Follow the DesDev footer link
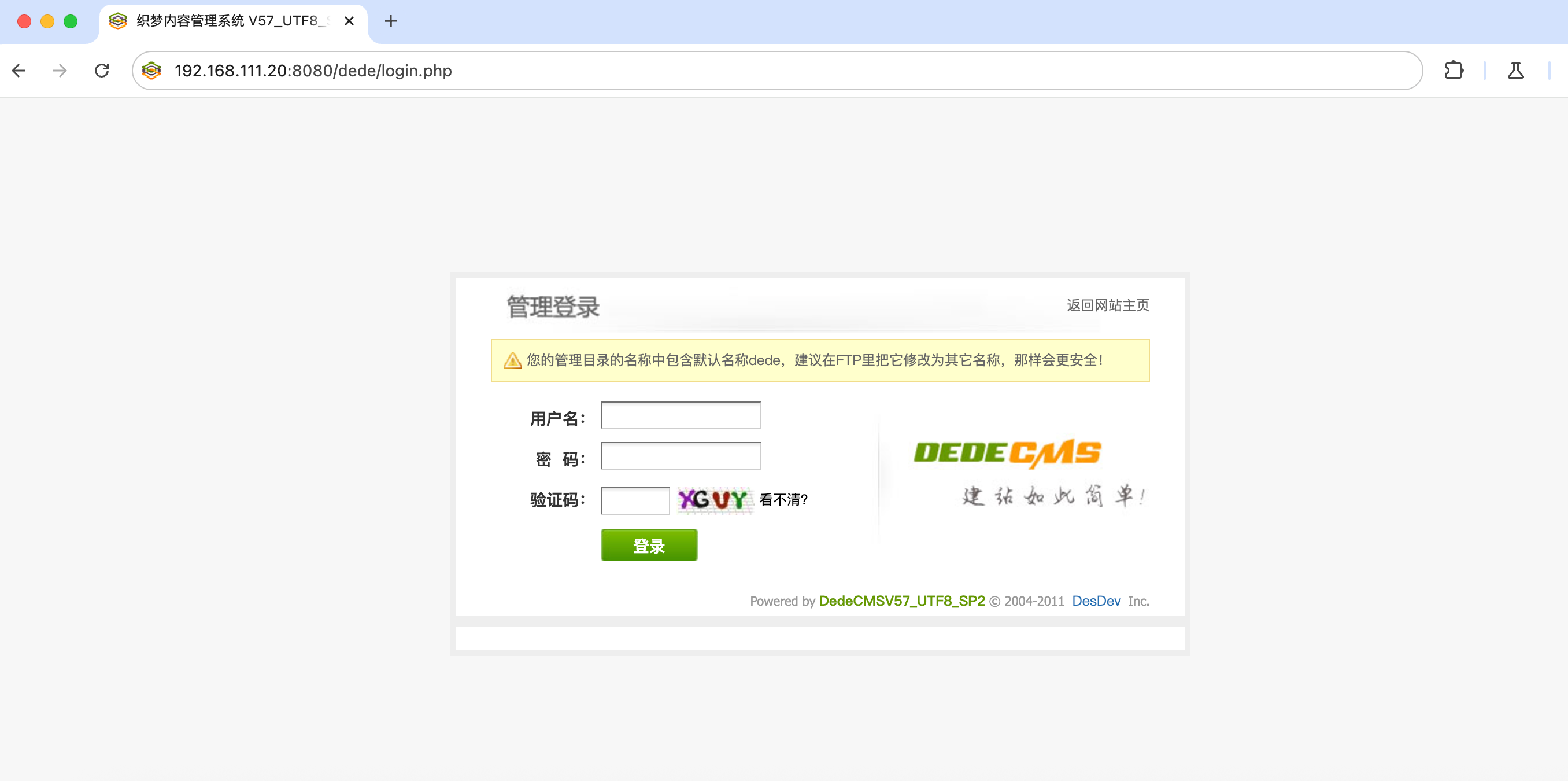The width and height of the screenshot is (1568, 781). [1096, 601]
